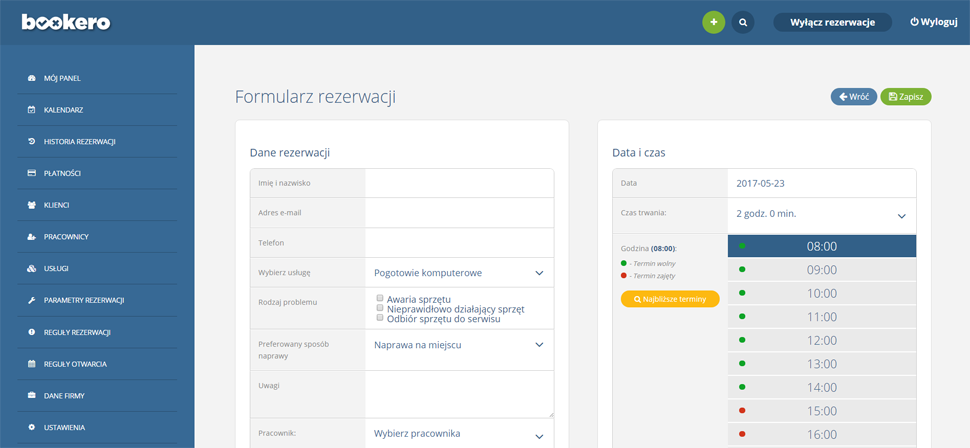This screenshot has height=448, width=970.
Task: Tick Nieprawidłowo działający sprzęt checkbox
Action: point(380,308)
